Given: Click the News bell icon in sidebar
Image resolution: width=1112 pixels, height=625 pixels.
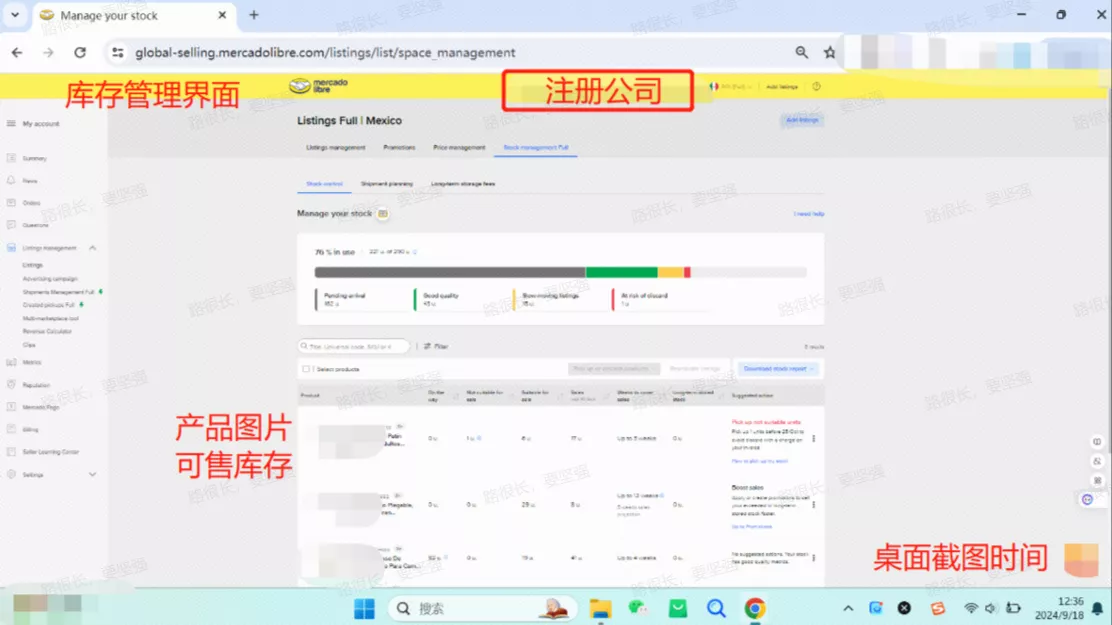Looking at the screenshot, I should pyautogui.click(x=11, y=181).
